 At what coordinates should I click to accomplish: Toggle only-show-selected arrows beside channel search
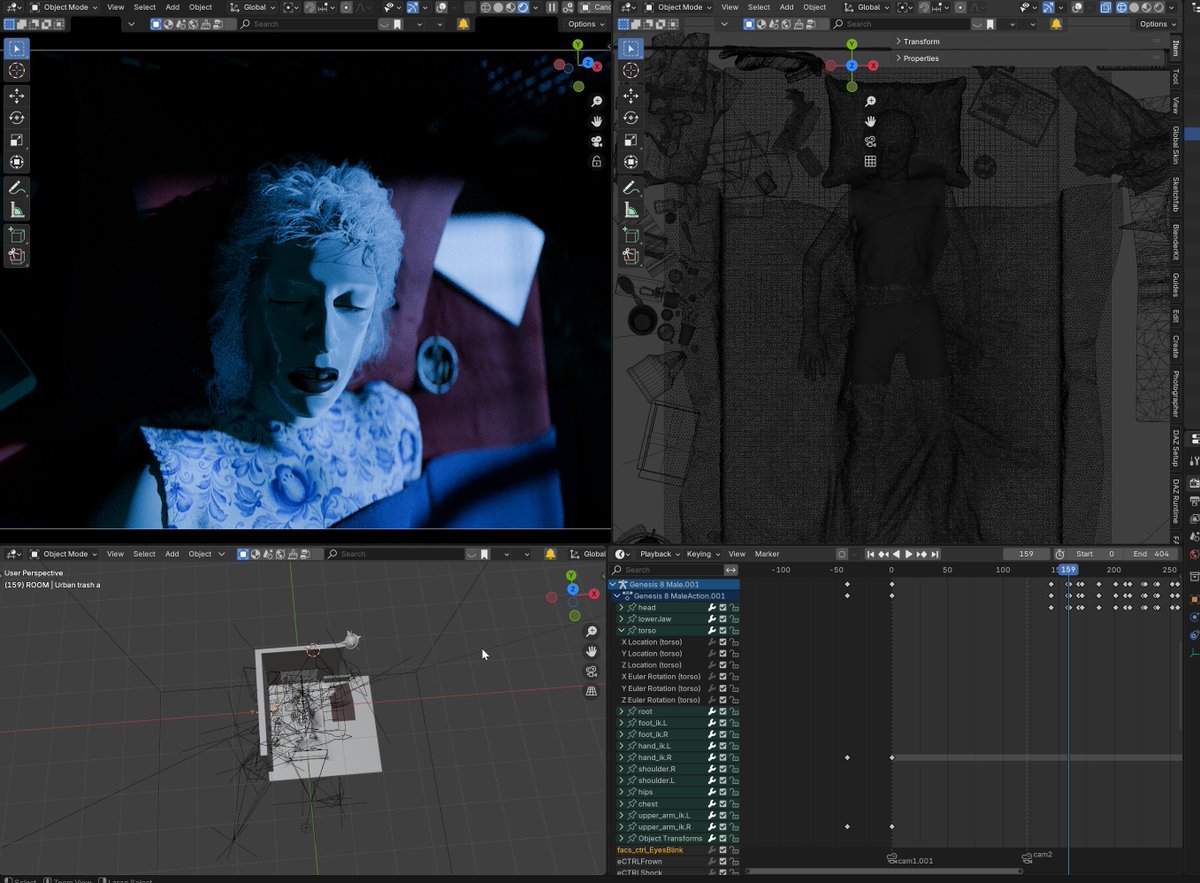[x=732, y=570]
